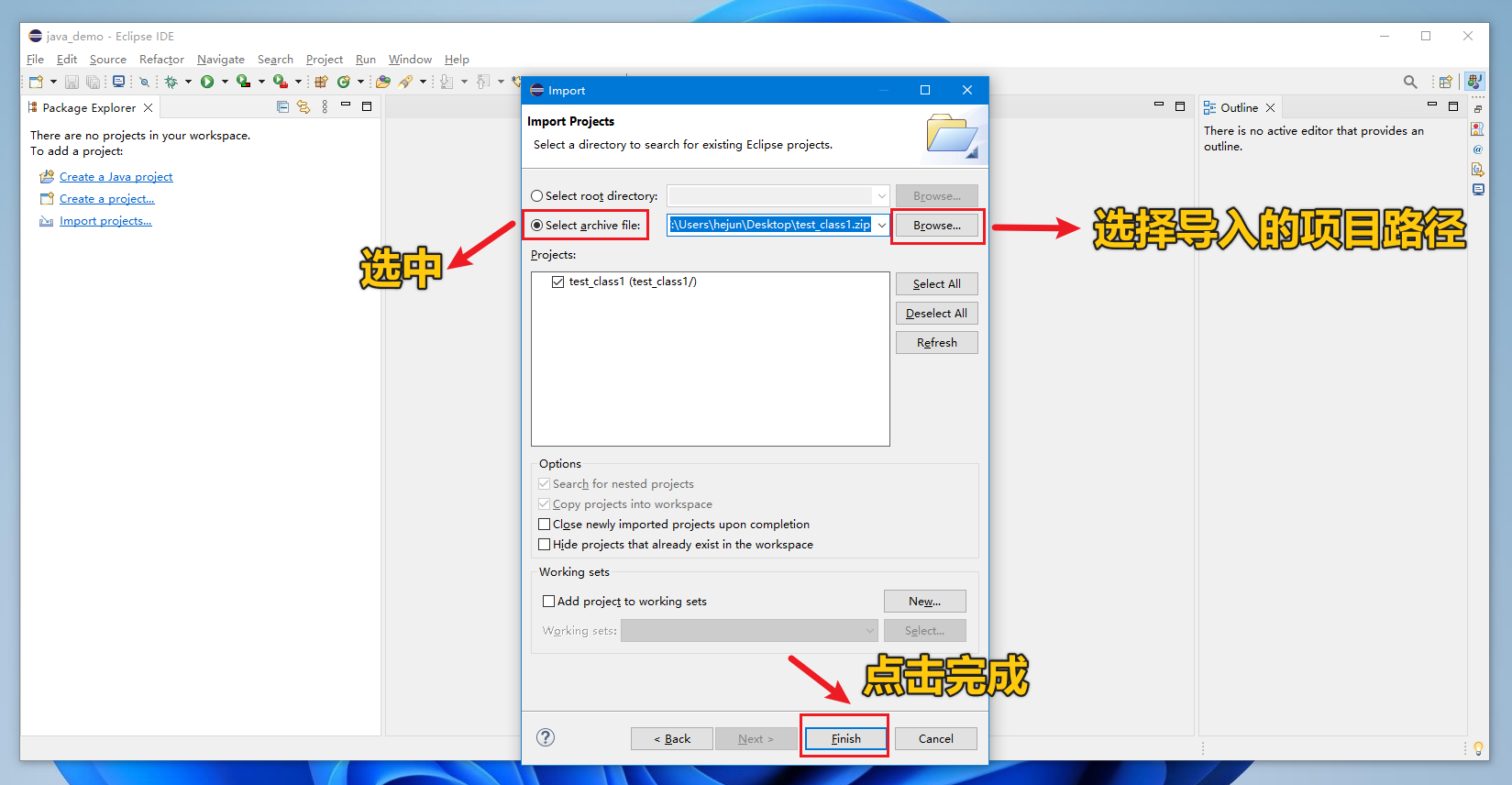
Task: Click the Previous Annotation toolbar icon
Action: pos(483,82)
